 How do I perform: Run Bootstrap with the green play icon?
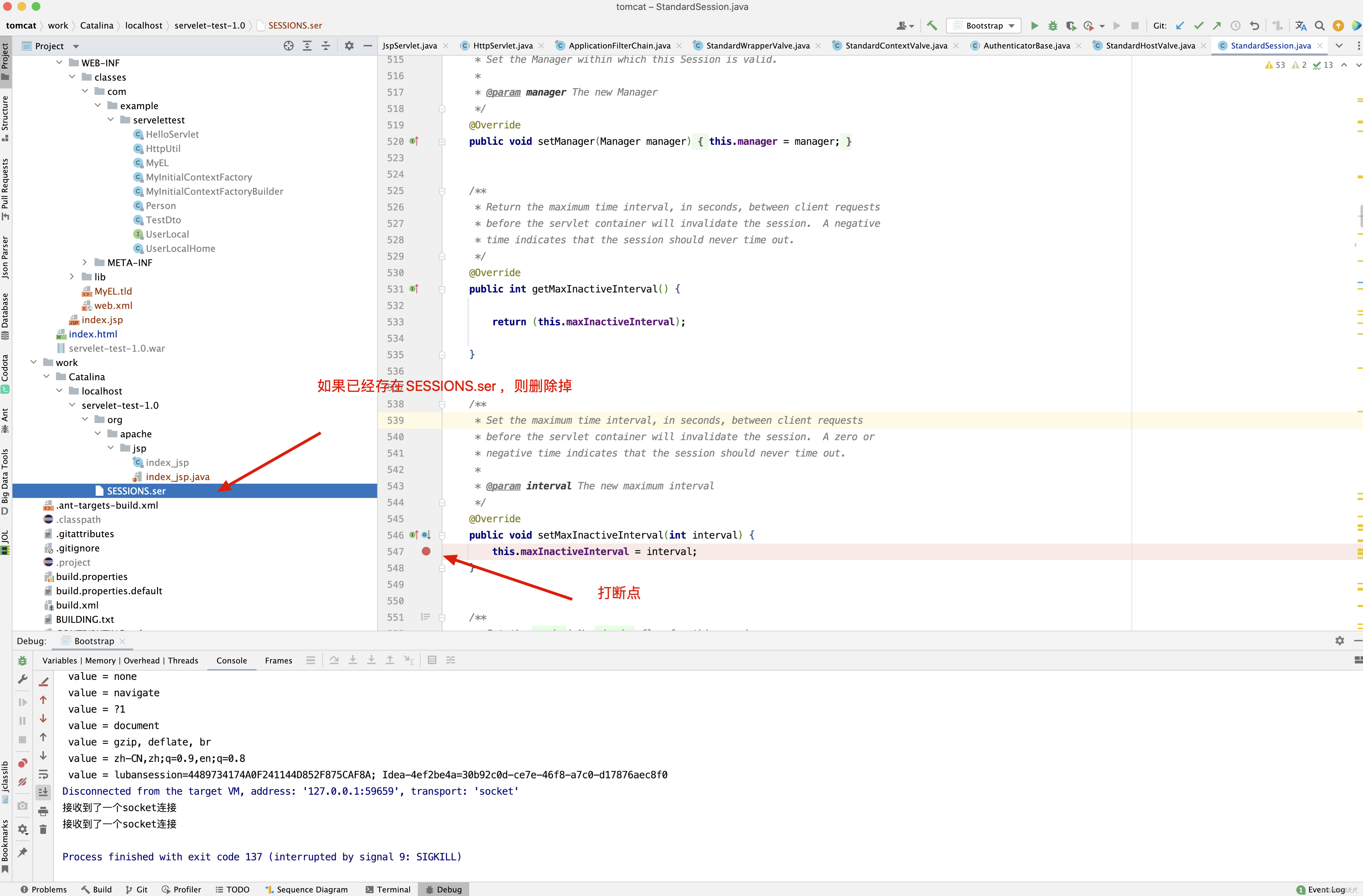[x=1034, y=25]
